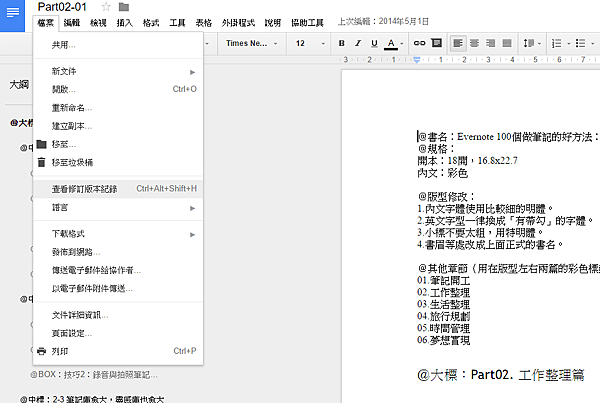Viewport: 600px width, 403px height.
Task: Toggle underline formatting
Action: 374,43
